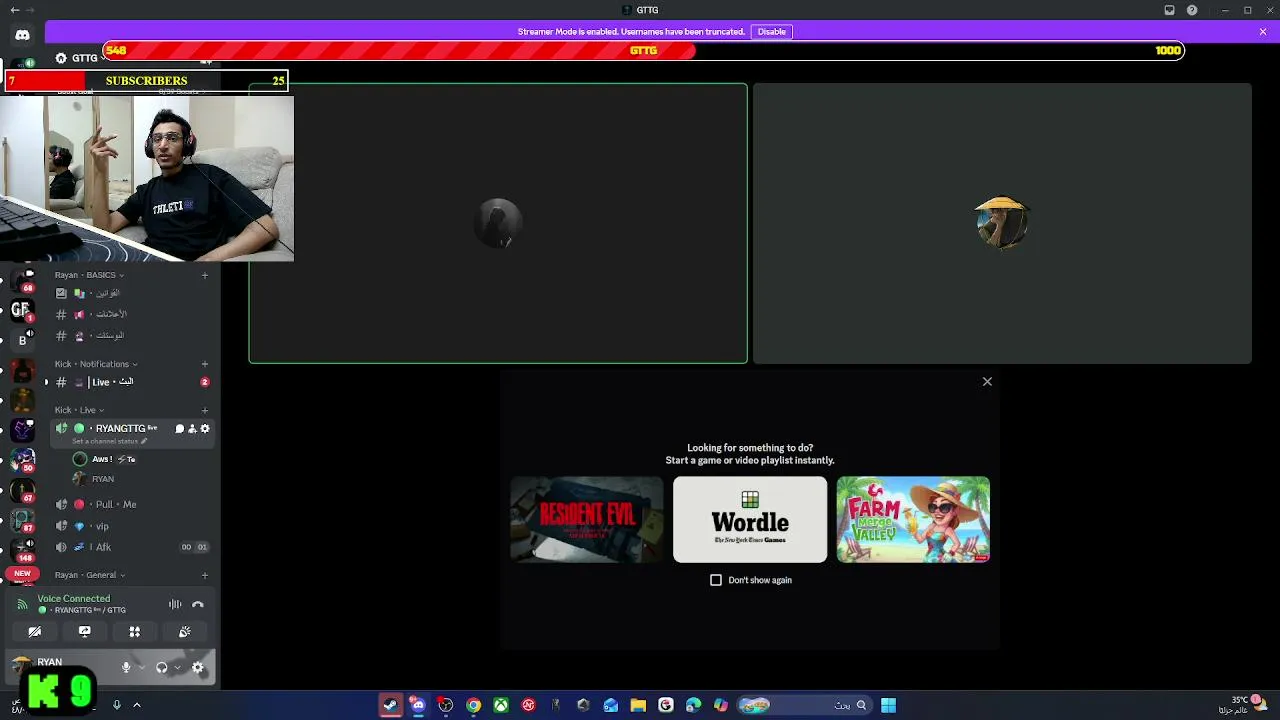Open microphone input options arrow
The height and width of the screenshot is (720, 1280).
(x=141, y=667)
